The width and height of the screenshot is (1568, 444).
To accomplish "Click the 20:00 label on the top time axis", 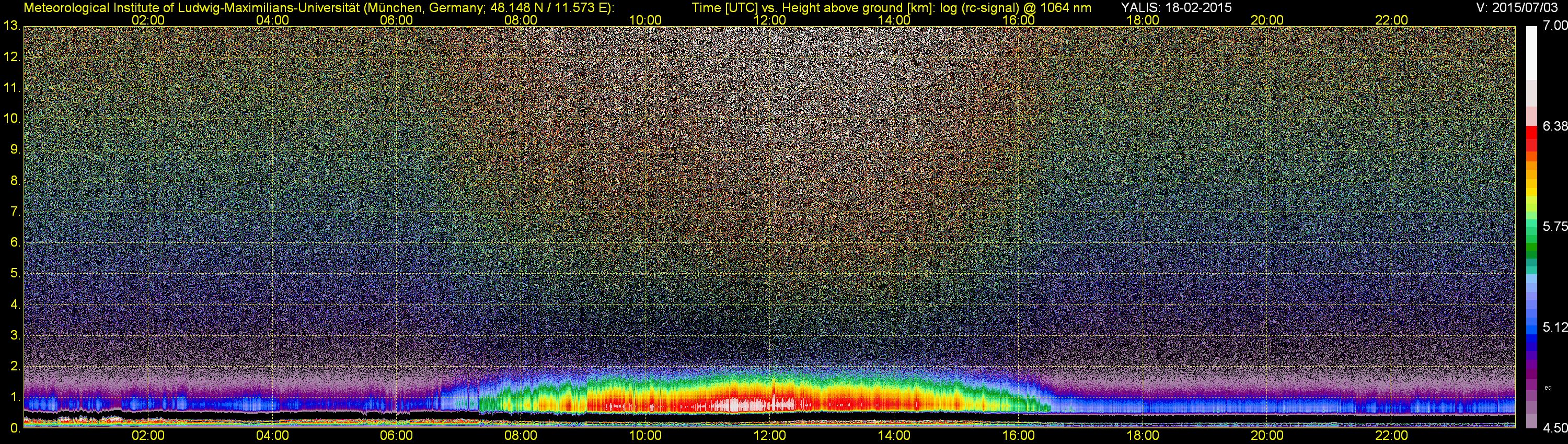I will (1267, 20).
